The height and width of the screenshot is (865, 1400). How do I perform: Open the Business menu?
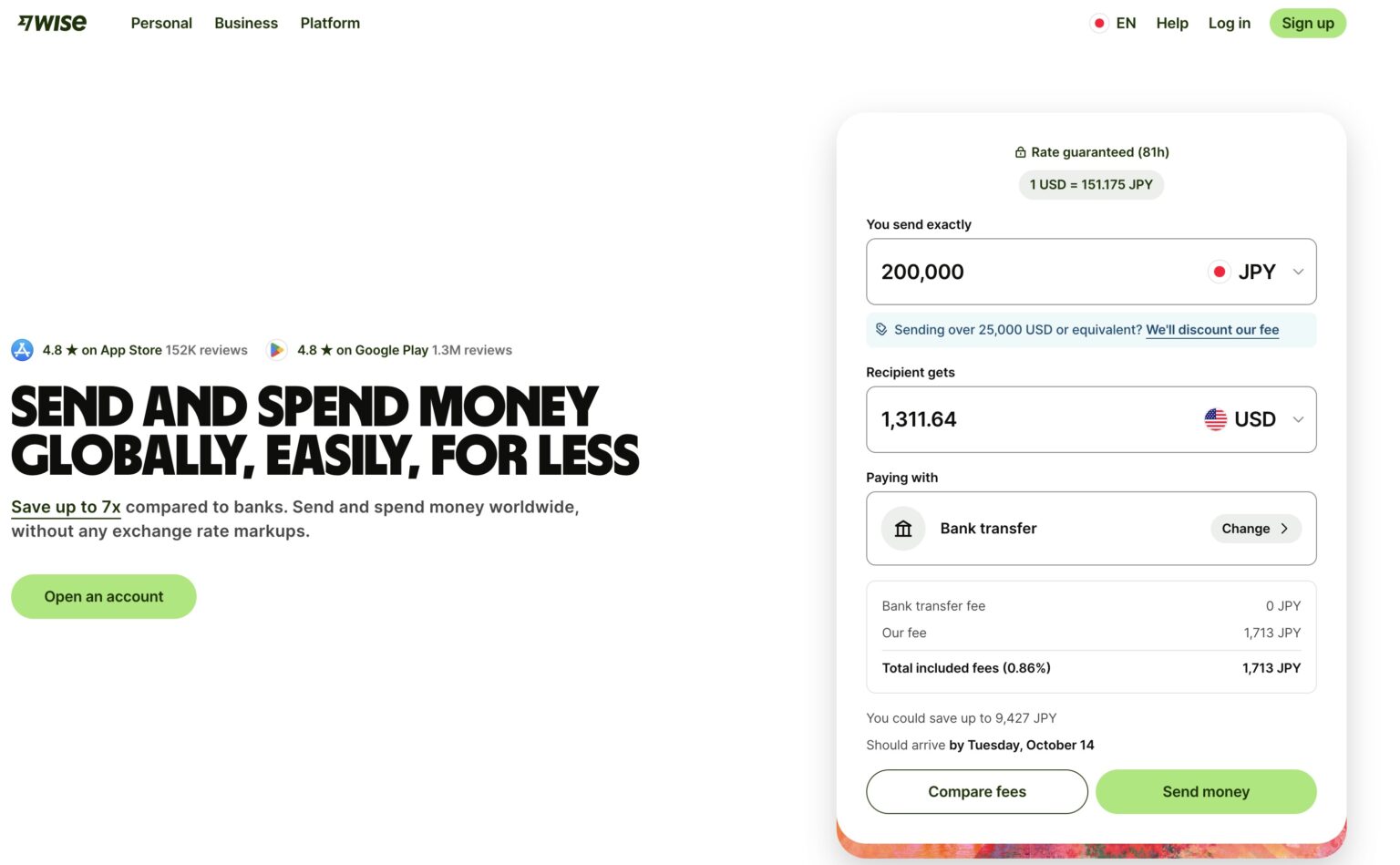tap(246, 24)
